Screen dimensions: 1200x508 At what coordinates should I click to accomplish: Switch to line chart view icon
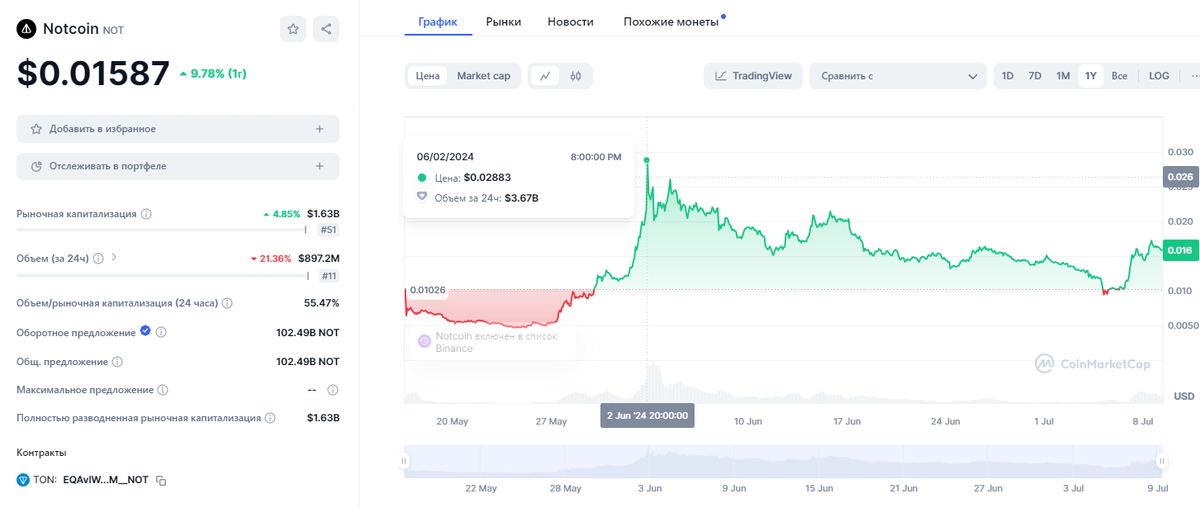point(545,76)
